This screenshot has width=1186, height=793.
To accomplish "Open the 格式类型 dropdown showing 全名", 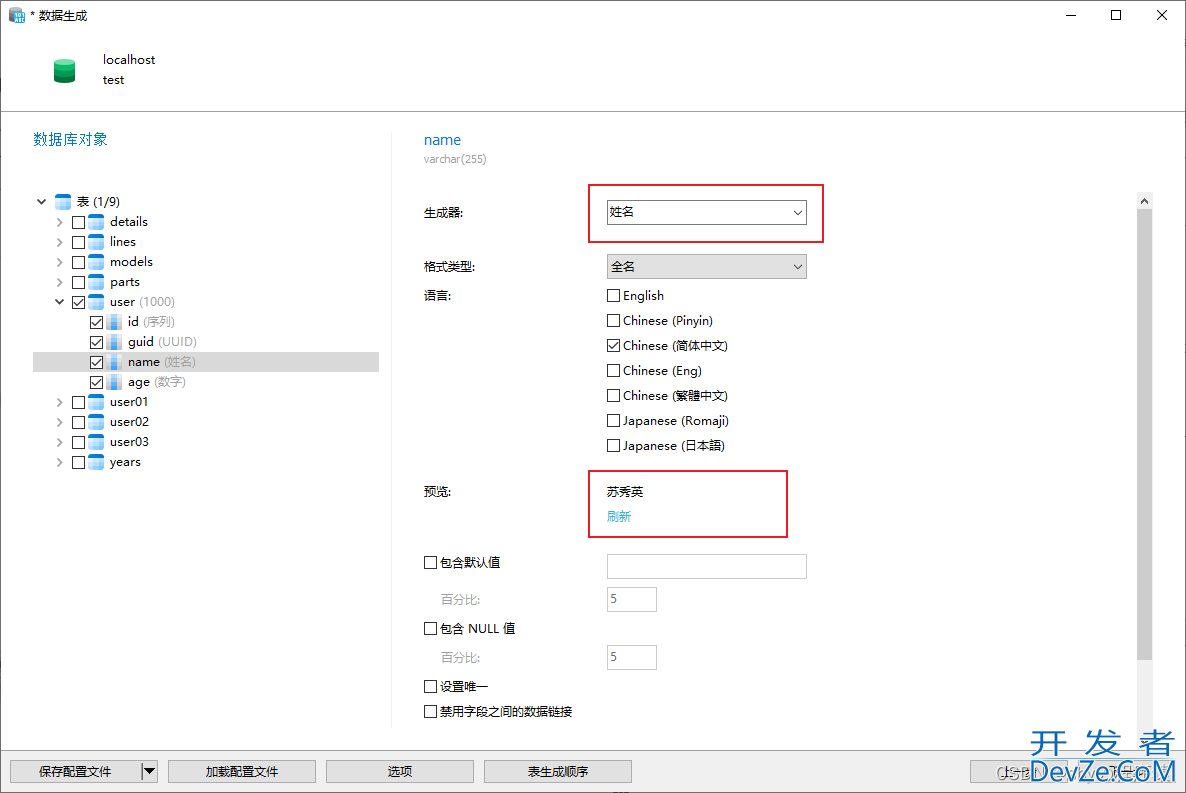I will click(706, 266).
